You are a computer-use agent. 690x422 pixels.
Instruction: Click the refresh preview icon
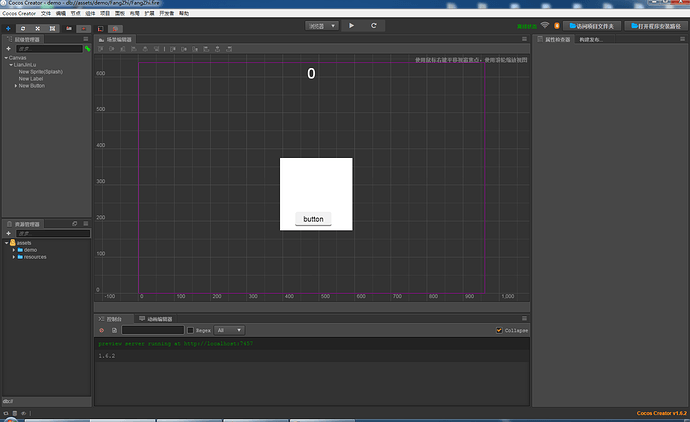(374, 26)
